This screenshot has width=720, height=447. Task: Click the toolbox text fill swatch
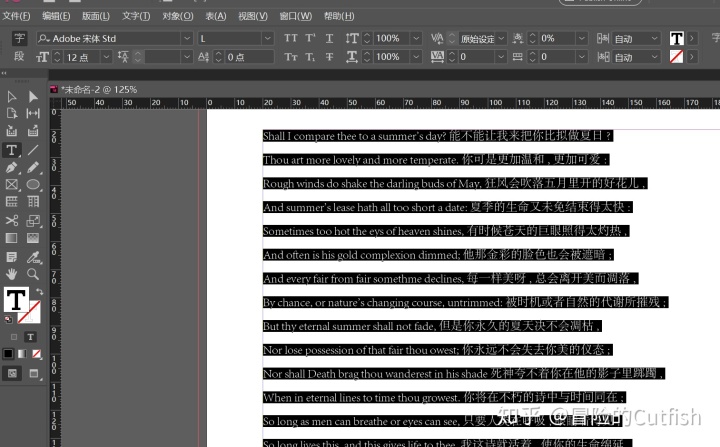pos(16,300)
